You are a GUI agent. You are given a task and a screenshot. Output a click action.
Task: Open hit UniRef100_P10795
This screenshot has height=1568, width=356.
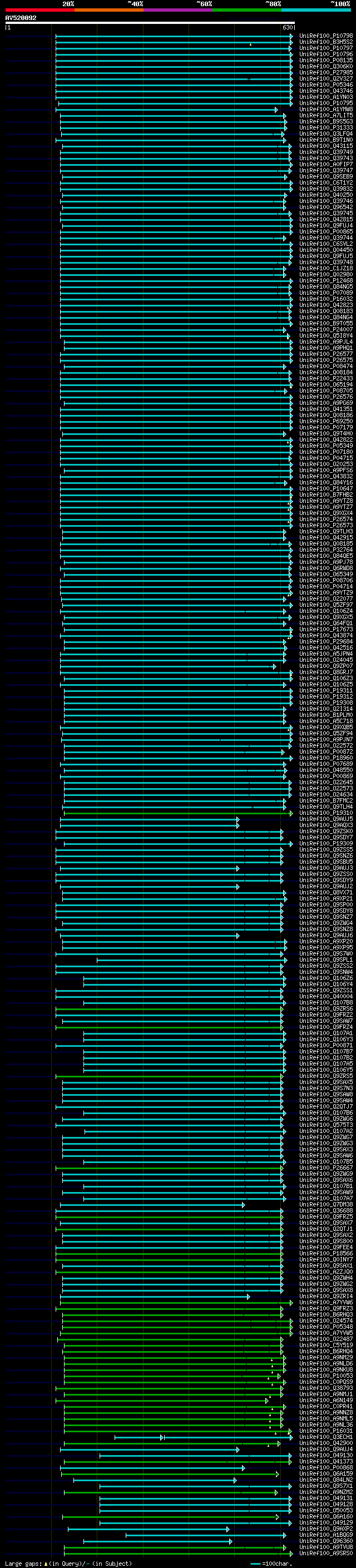point(326,103)
